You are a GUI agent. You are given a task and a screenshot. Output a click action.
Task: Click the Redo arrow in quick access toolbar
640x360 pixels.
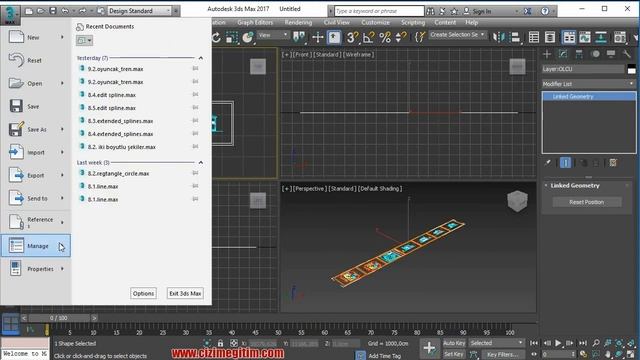(x=82, y=11)
